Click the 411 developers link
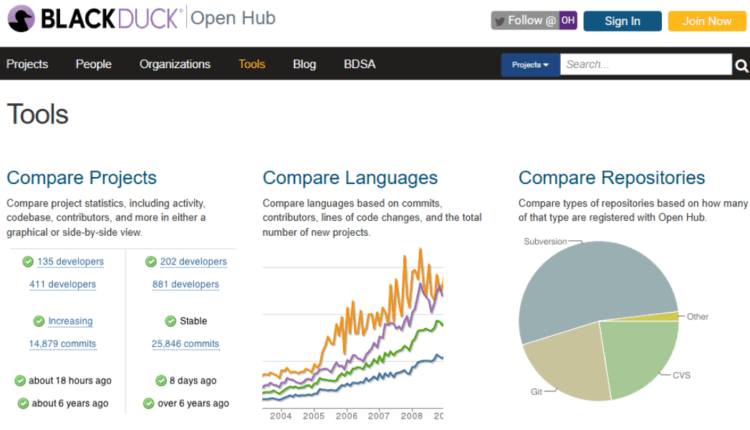 (63, 284)
